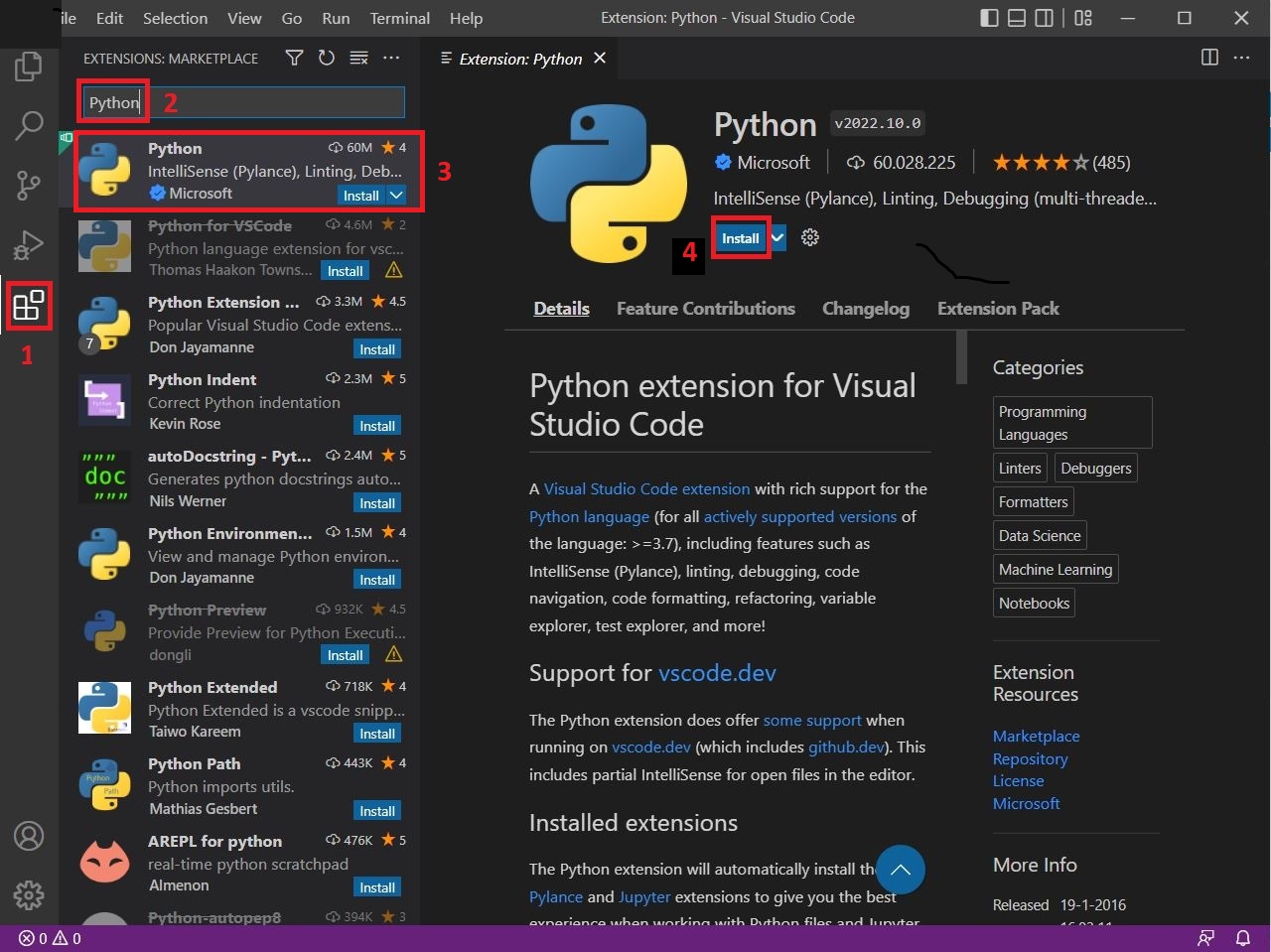Clear extensions search results icon
The image size is (1271, 952).
[358, 59]
